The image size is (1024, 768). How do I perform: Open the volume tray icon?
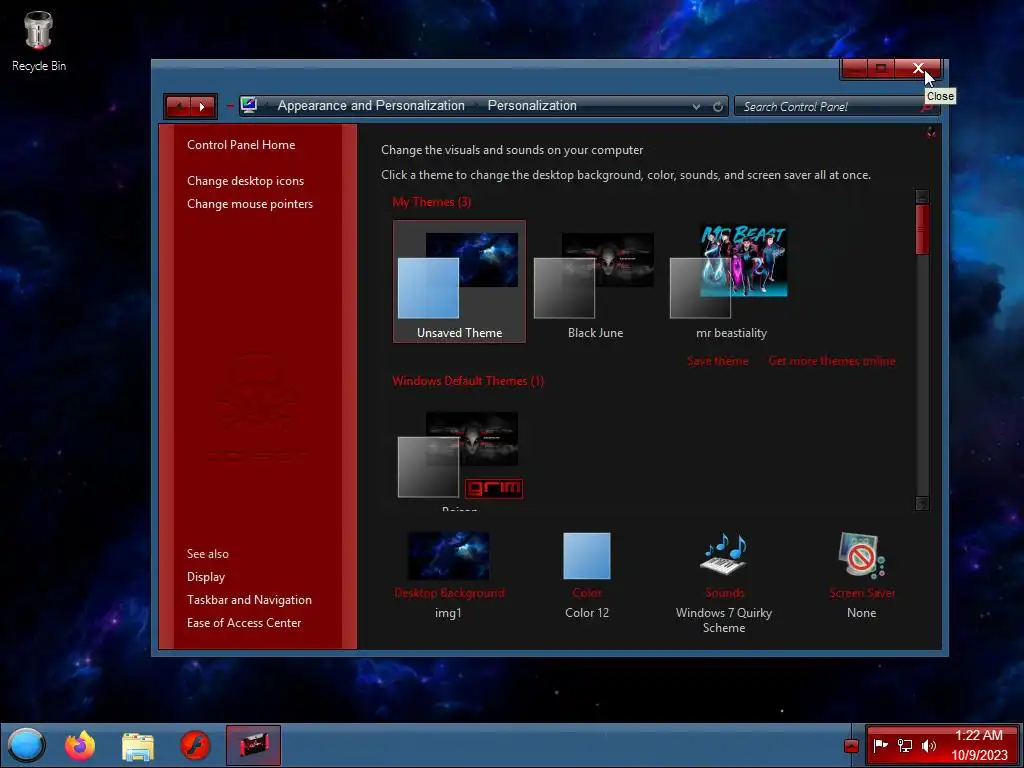tap(928, 745)
